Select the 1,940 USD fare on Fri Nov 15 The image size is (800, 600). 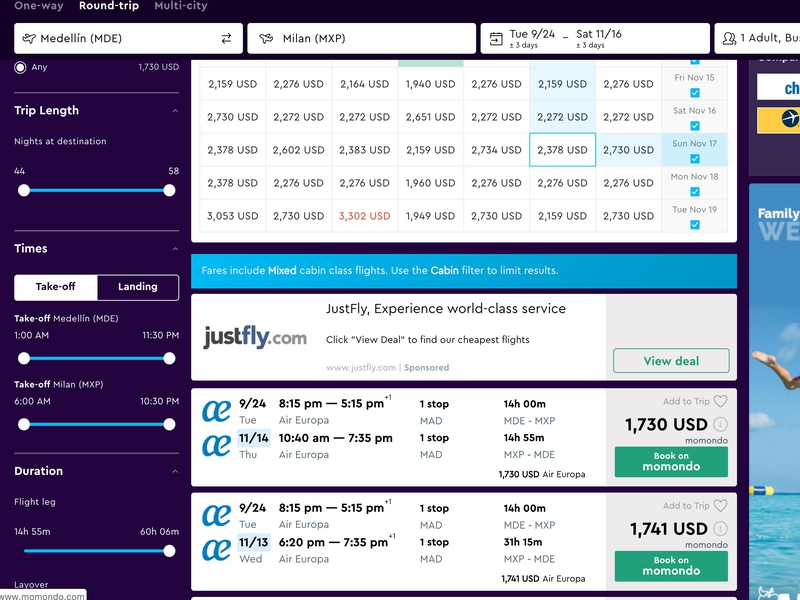pyautogui.click(x=431, y=84)
